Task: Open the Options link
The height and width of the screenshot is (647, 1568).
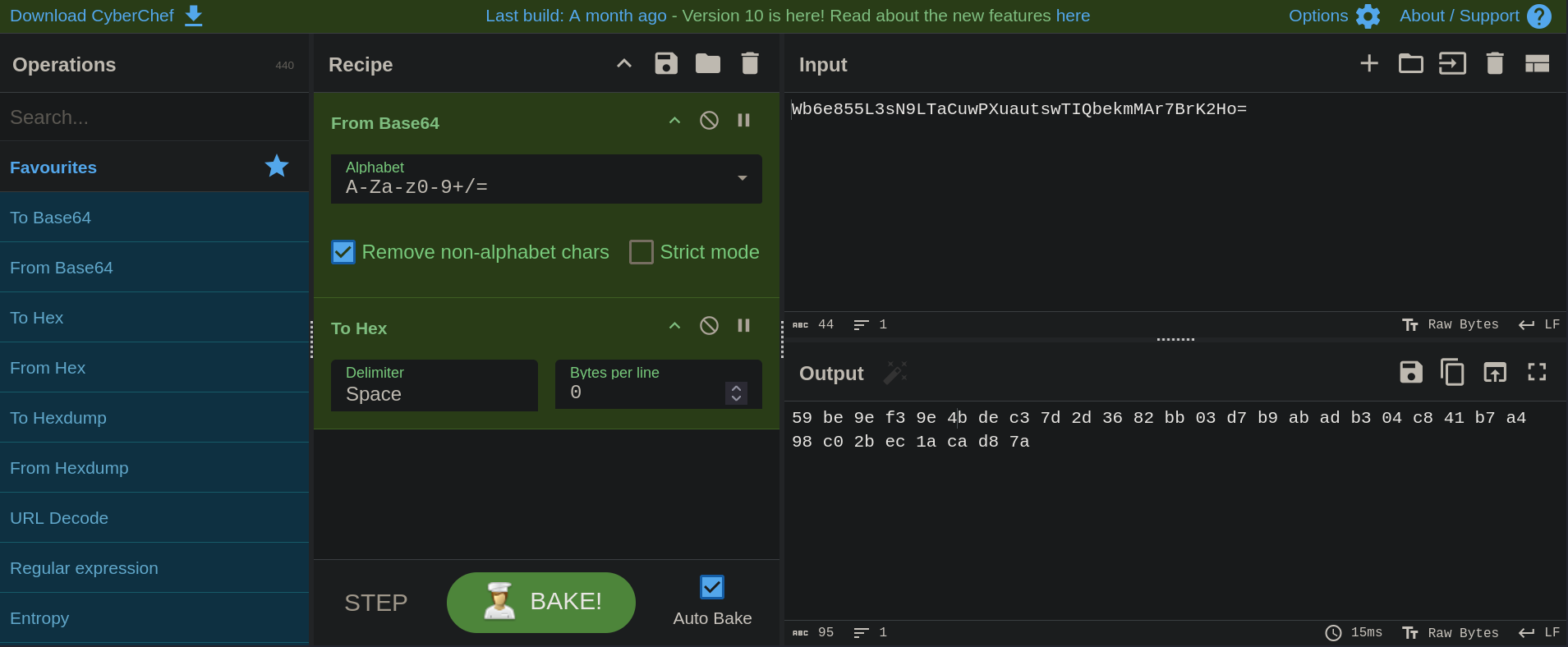Action: tap(1318, 16)
